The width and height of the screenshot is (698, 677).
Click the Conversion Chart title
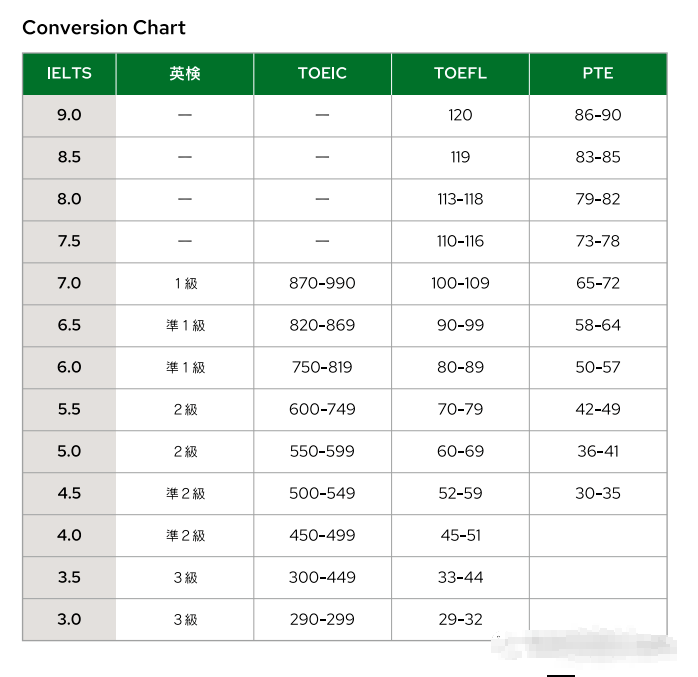[104, 27]
